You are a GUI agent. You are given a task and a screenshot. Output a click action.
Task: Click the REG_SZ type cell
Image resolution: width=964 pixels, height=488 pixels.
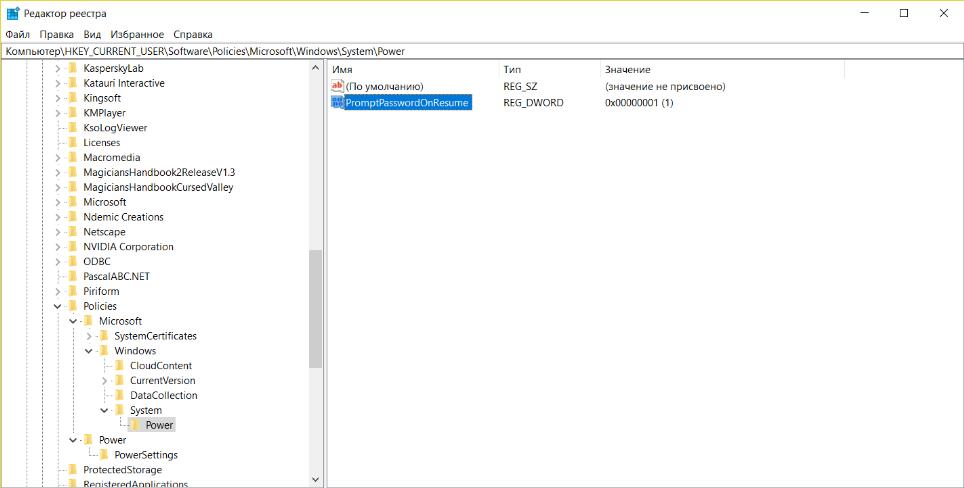pyautogui.click(x=520, y=87)
